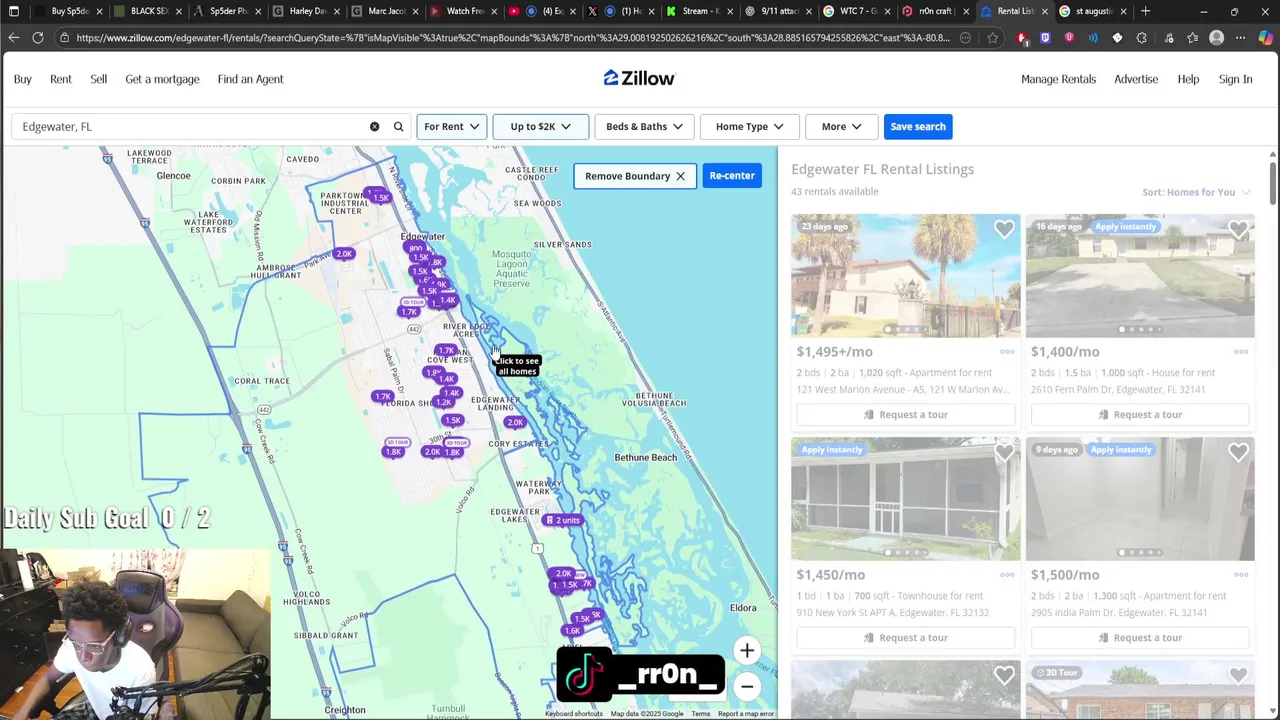The height and width of the screenshot is (720, 1280).
Task: Favorite the $1,400/mo Fern Palm Dr listing
Action: (x=1238, y=230)
